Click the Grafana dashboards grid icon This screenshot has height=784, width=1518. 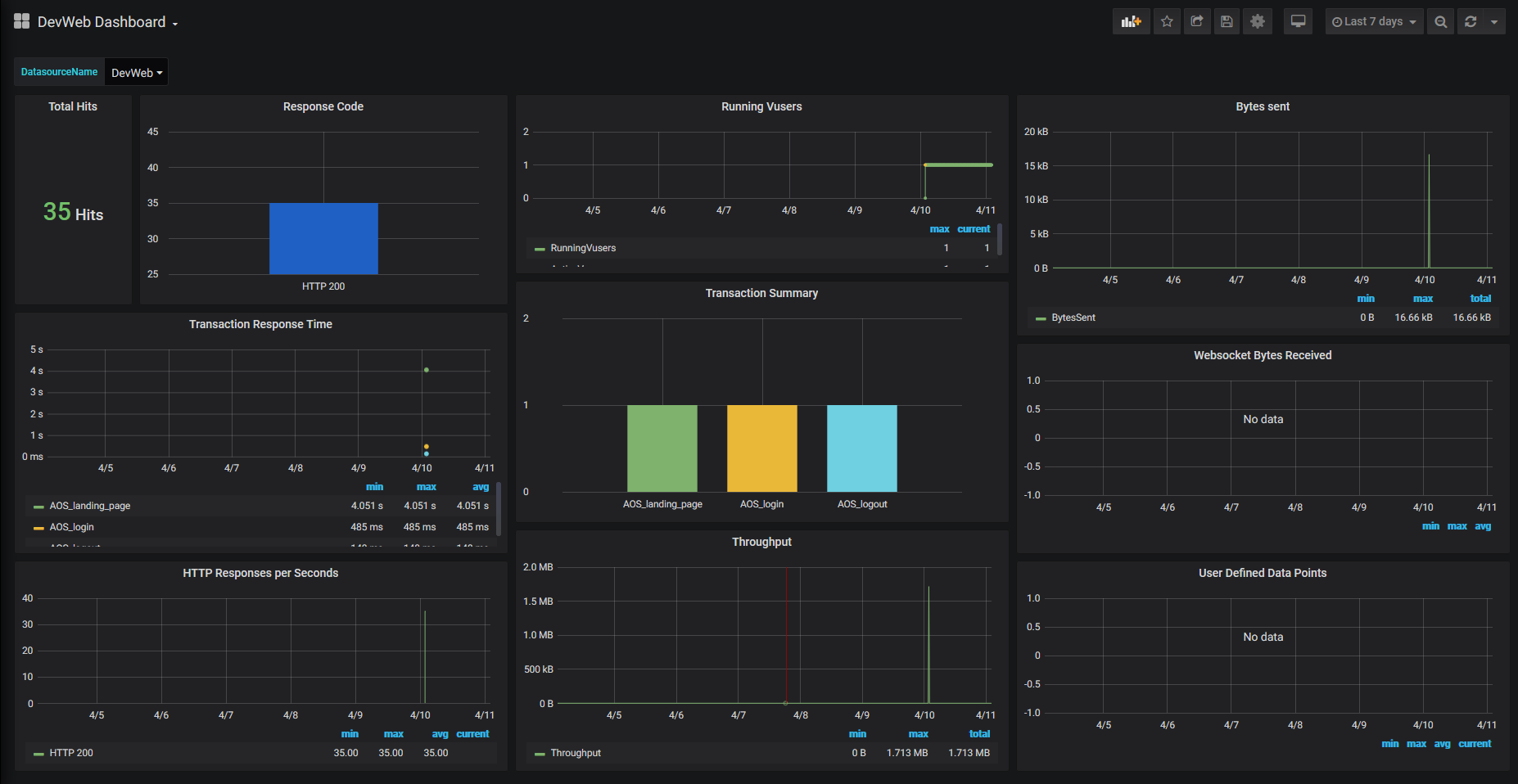(x=22, y=21)
